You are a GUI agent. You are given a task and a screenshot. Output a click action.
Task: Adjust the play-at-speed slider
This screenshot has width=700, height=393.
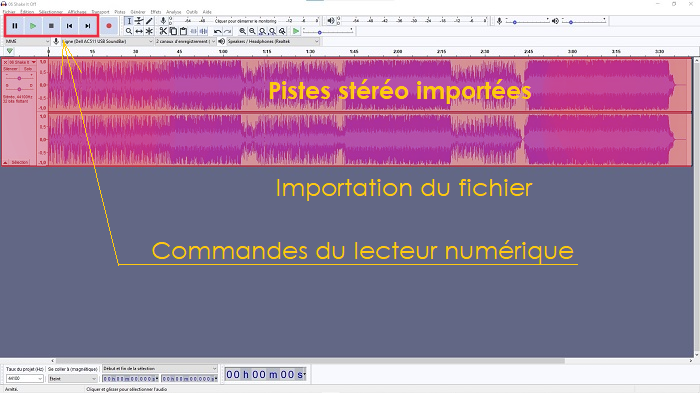pyautogui.click(x=328, y=31)
